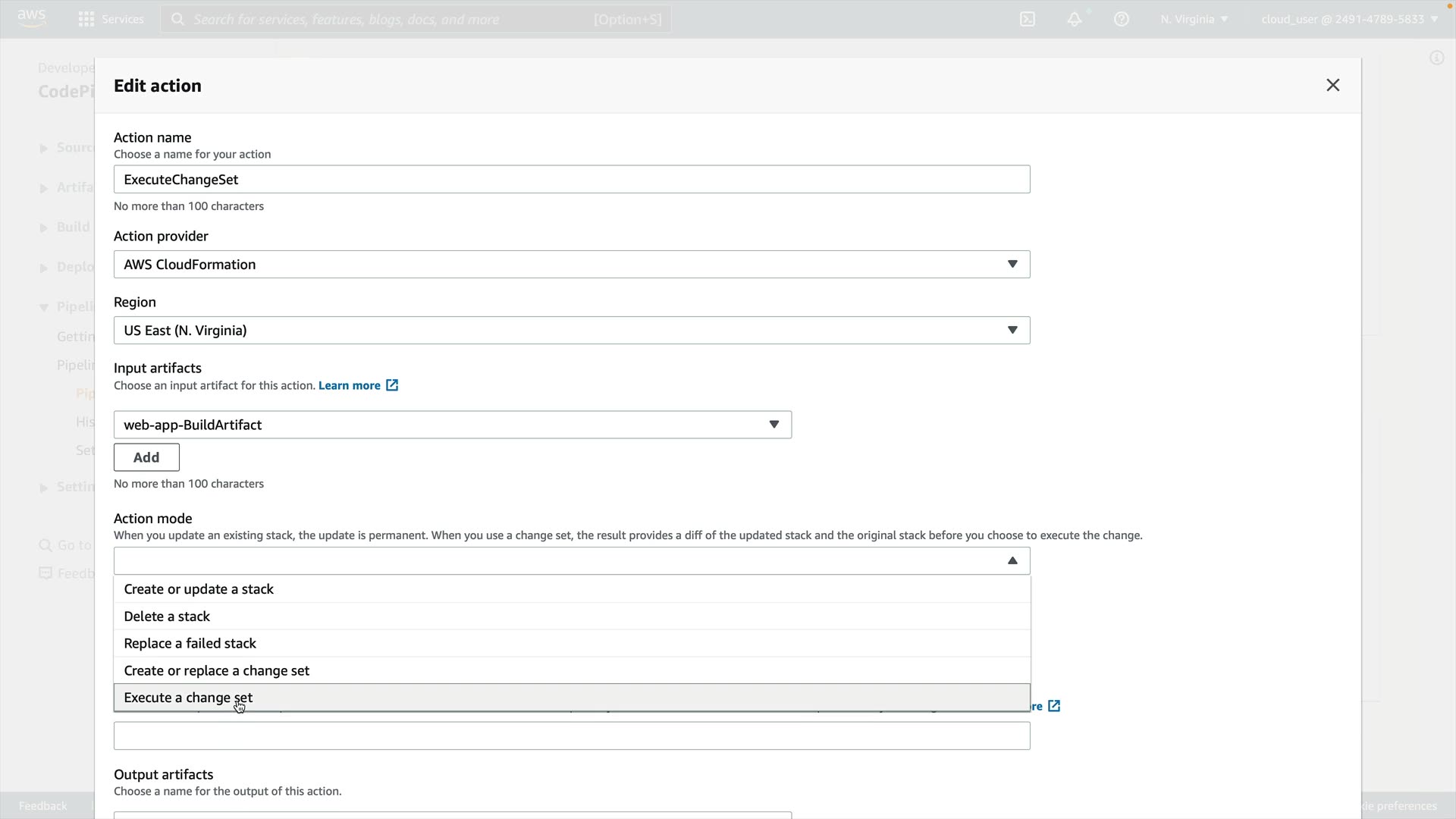Select Replace a failed stack option
1456x819 pixels.
pyautogui.click(x=190, y=643)
